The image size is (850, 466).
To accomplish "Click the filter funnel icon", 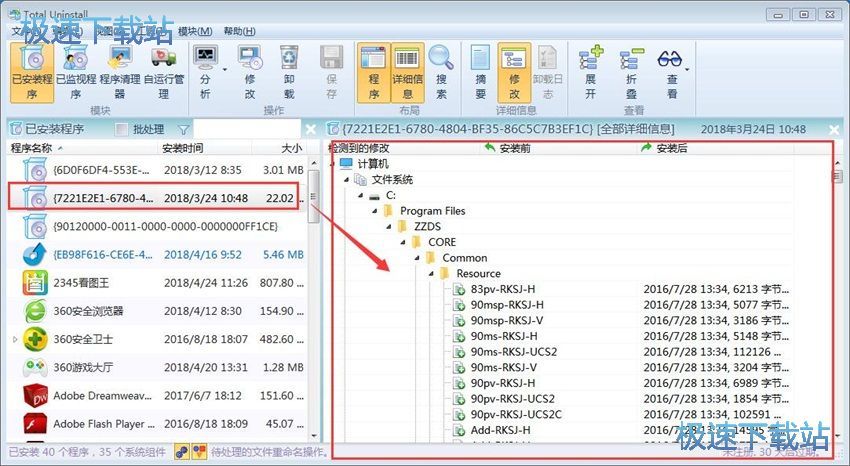I will [184, 130].
